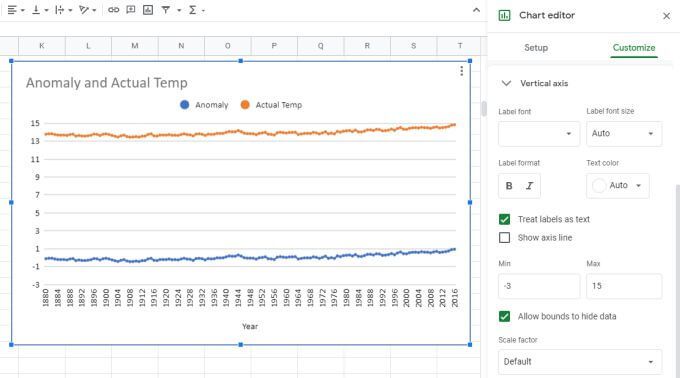Select column K header
The image size is (680, 378).
click(x=42, y=46)
